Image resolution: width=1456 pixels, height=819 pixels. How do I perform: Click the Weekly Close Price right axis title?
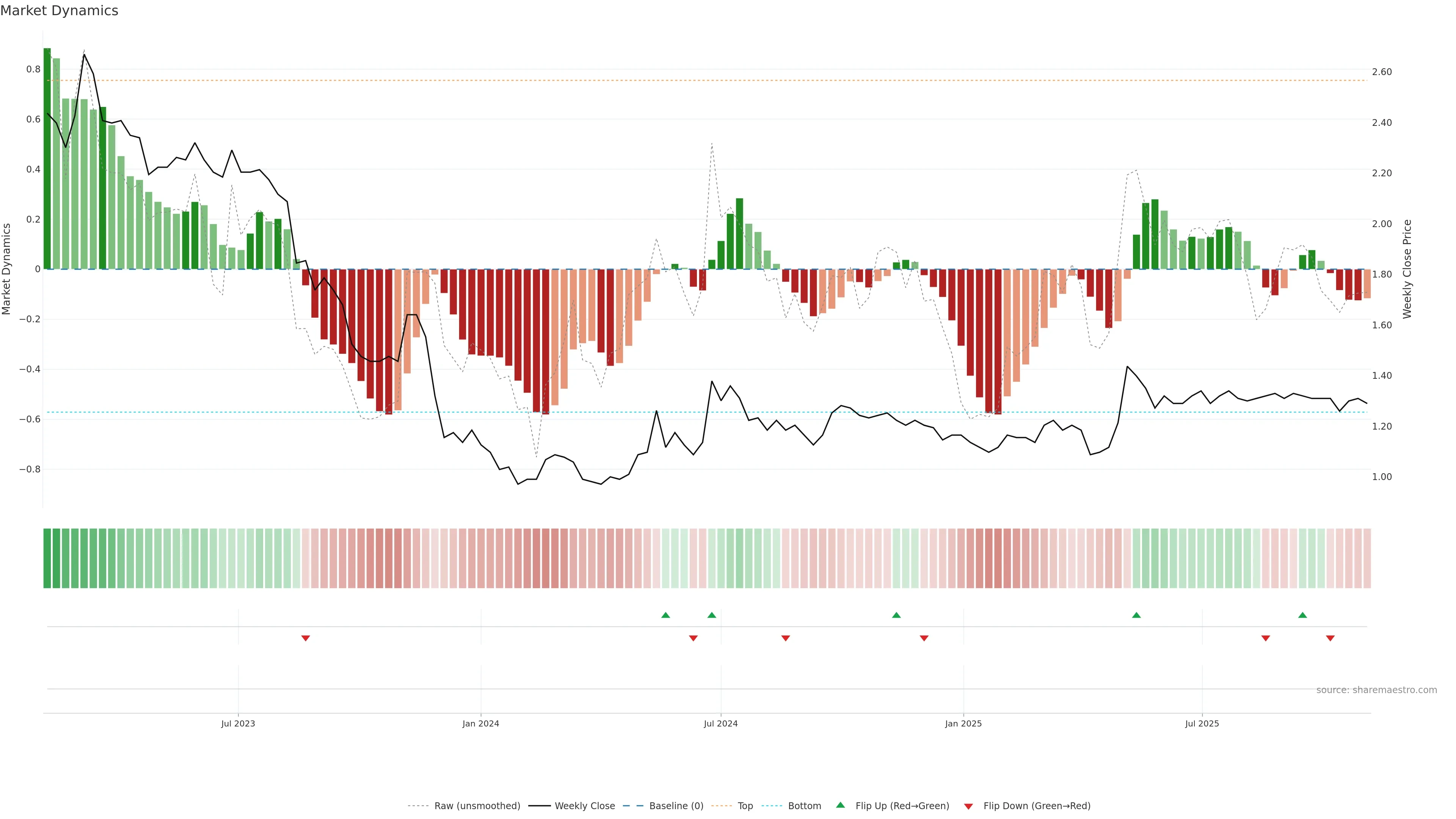pyautogui.click(x=1407, y=269)
